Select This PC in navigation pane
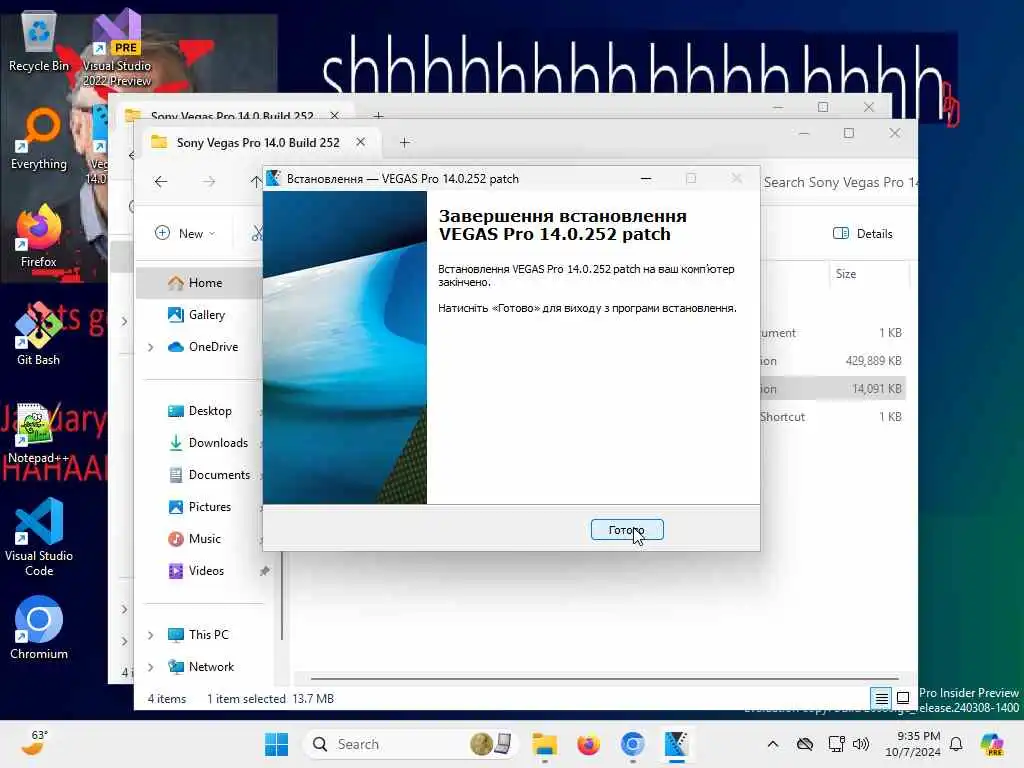This screenshot has height=768, width=1024. pyautogui.click(x=199, y=635)
